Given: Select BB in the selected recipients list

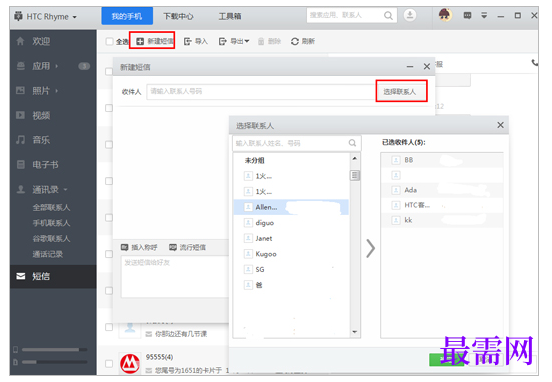Looking at the screenshot, I should point(442,160).
